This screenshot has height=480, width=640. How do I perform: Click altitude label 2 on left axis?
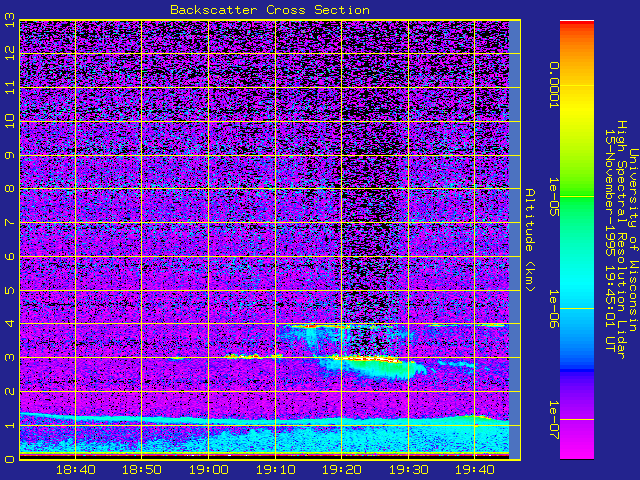coord(10,391)
